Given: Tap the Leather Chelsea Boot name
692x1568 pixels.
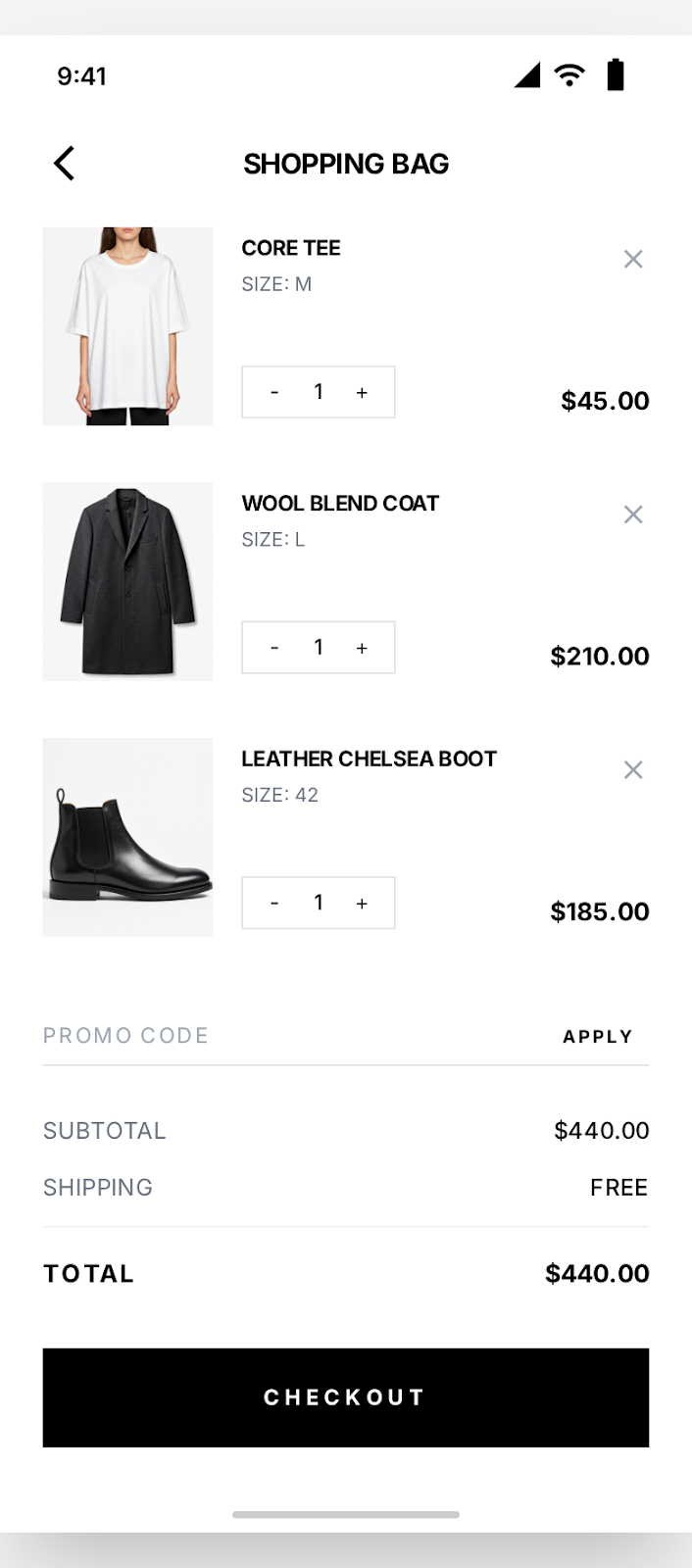Looking at the screenshot, I should pos(369,759).
